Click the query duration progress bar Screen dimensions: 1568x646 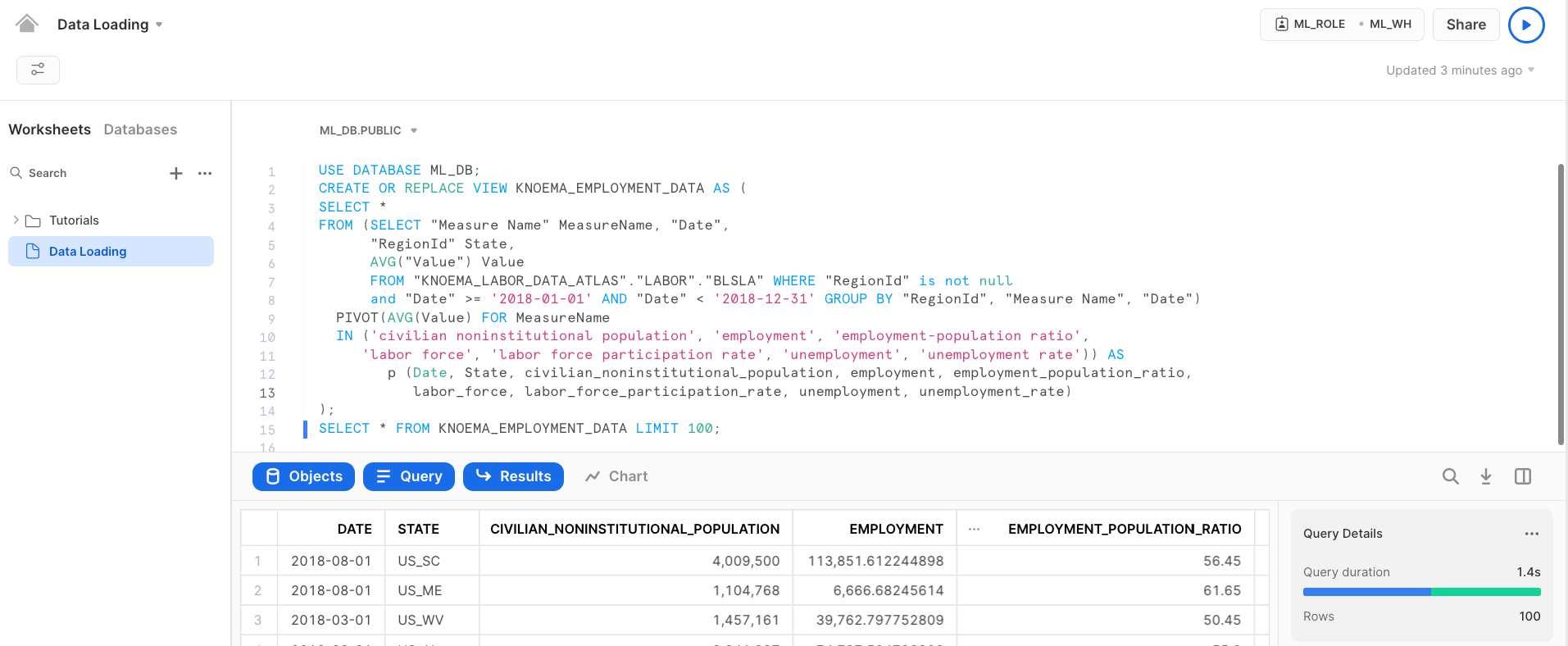coord(1421,592)
